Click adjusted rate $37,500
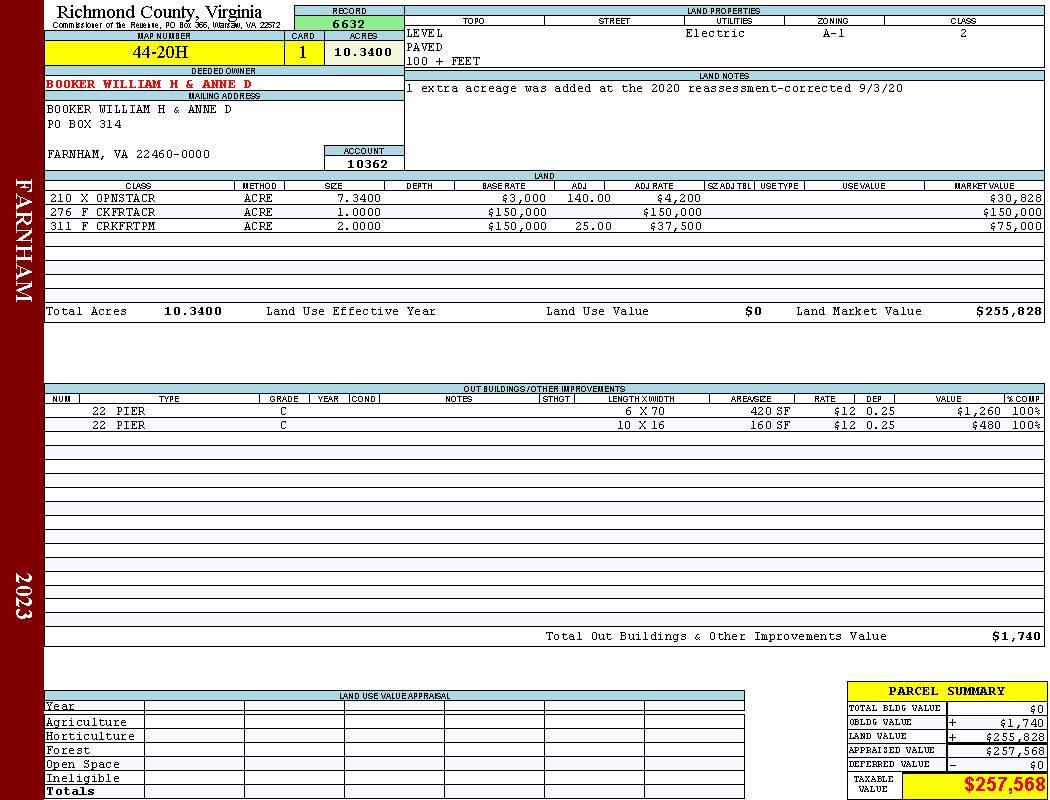This screenshot has height=800, width=1050. point(676,226)
